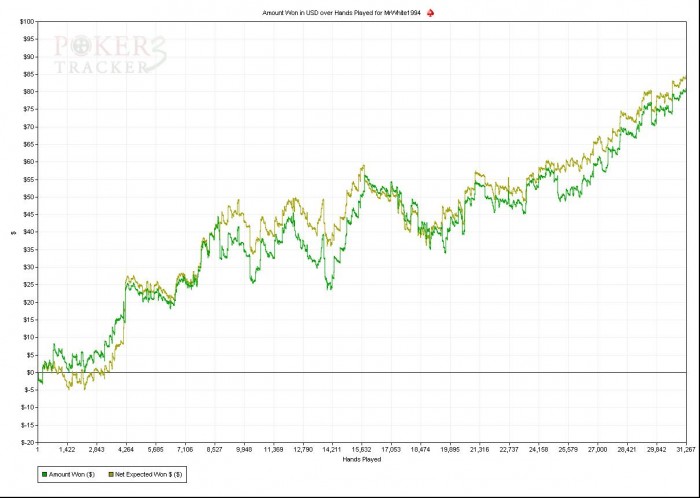Click the '22,737' x-axis label
700x498 pixels.
509,449
